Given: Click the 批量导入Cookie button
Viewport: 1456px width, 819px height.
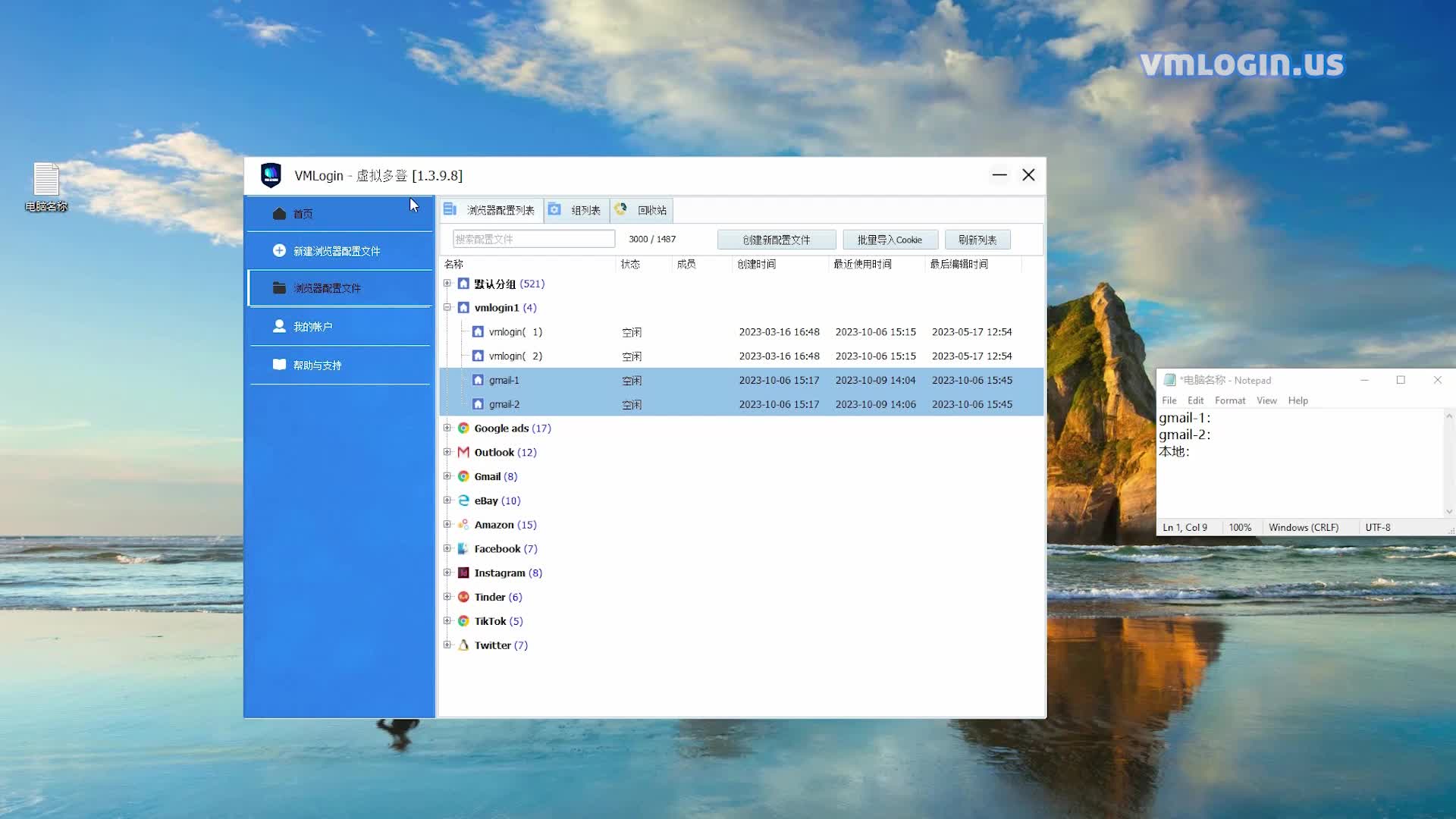Looking at the screenshot, I should click(x=890, y=240).
